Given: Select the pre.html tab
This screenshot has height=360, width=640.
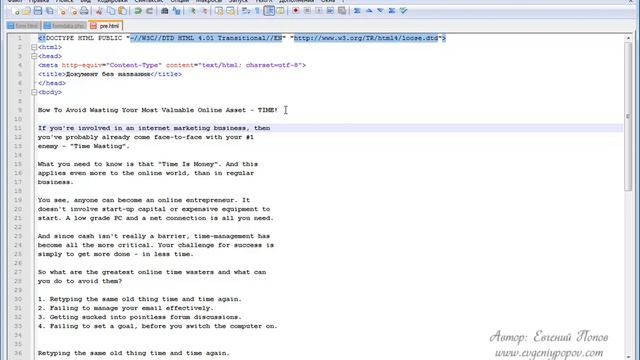Looking at the screenshot, I should (x=105, y=26).
